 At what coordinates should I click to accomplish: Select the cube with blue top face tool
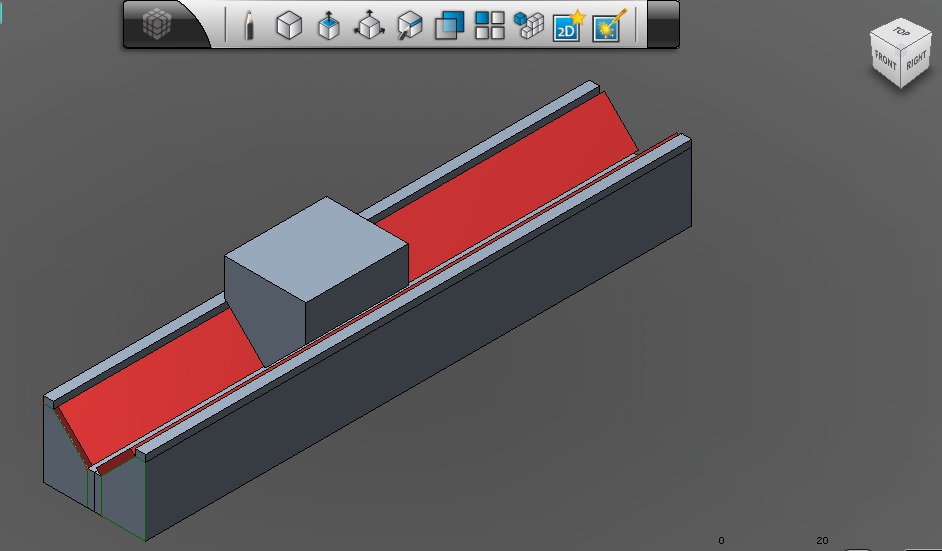pos(329,26)
